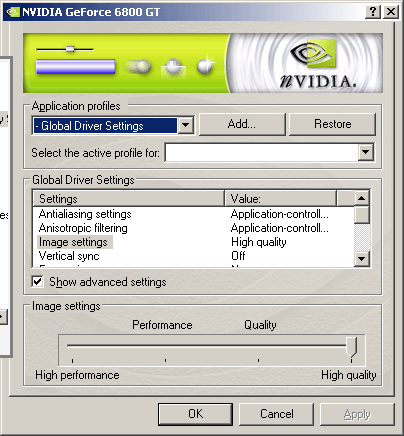
Task: Click the Cancel button
Action: pos(277,414)
